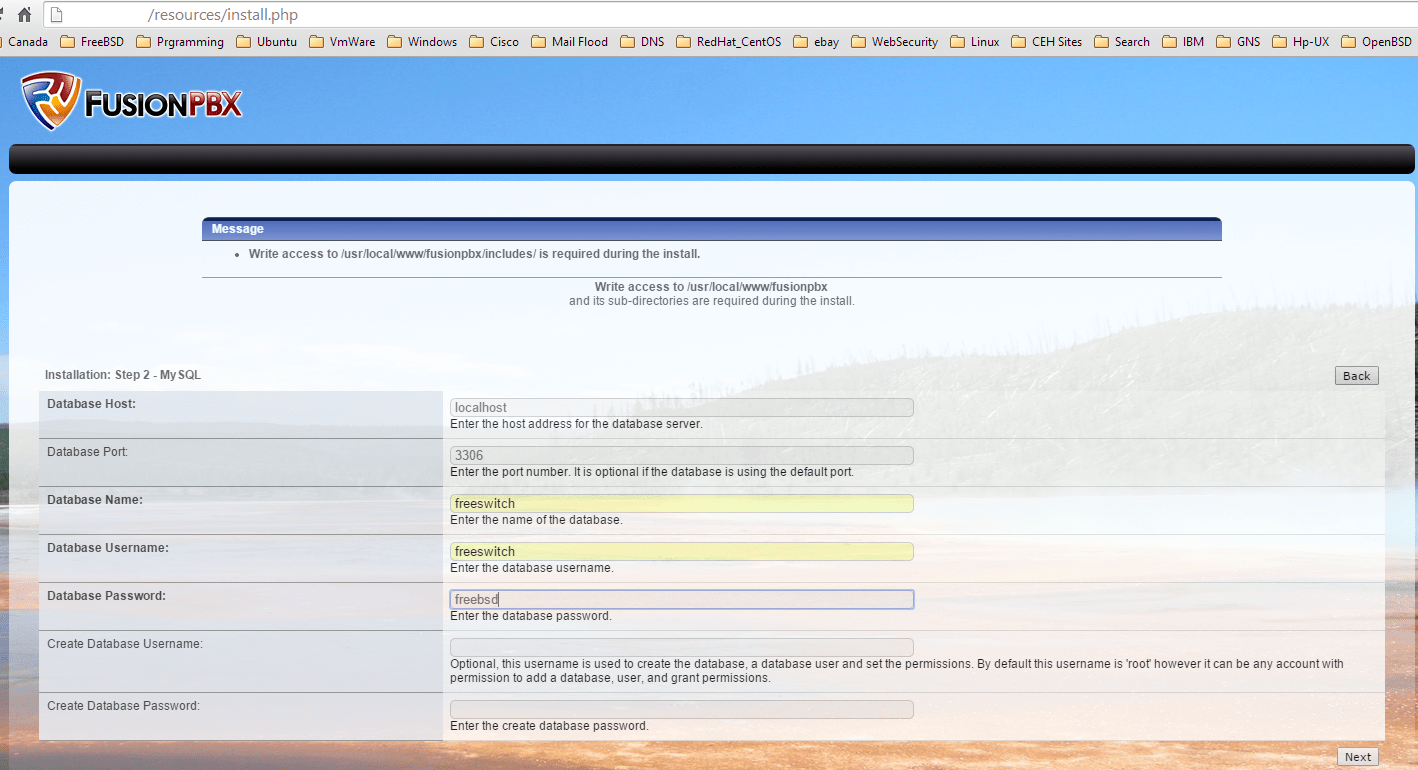Select the Database Host input field
The width and height of the screenshot is (1418, 770).
click(x=681, y=407)
